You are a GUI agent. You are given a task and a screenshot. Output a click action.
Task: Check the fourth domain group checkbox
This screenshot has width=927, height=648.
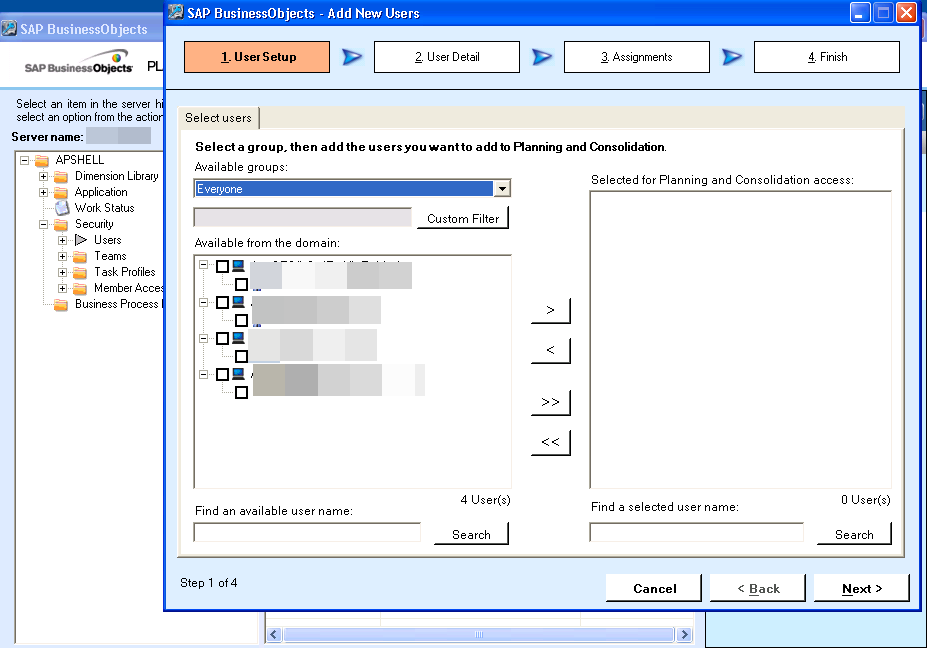point(222,374)
